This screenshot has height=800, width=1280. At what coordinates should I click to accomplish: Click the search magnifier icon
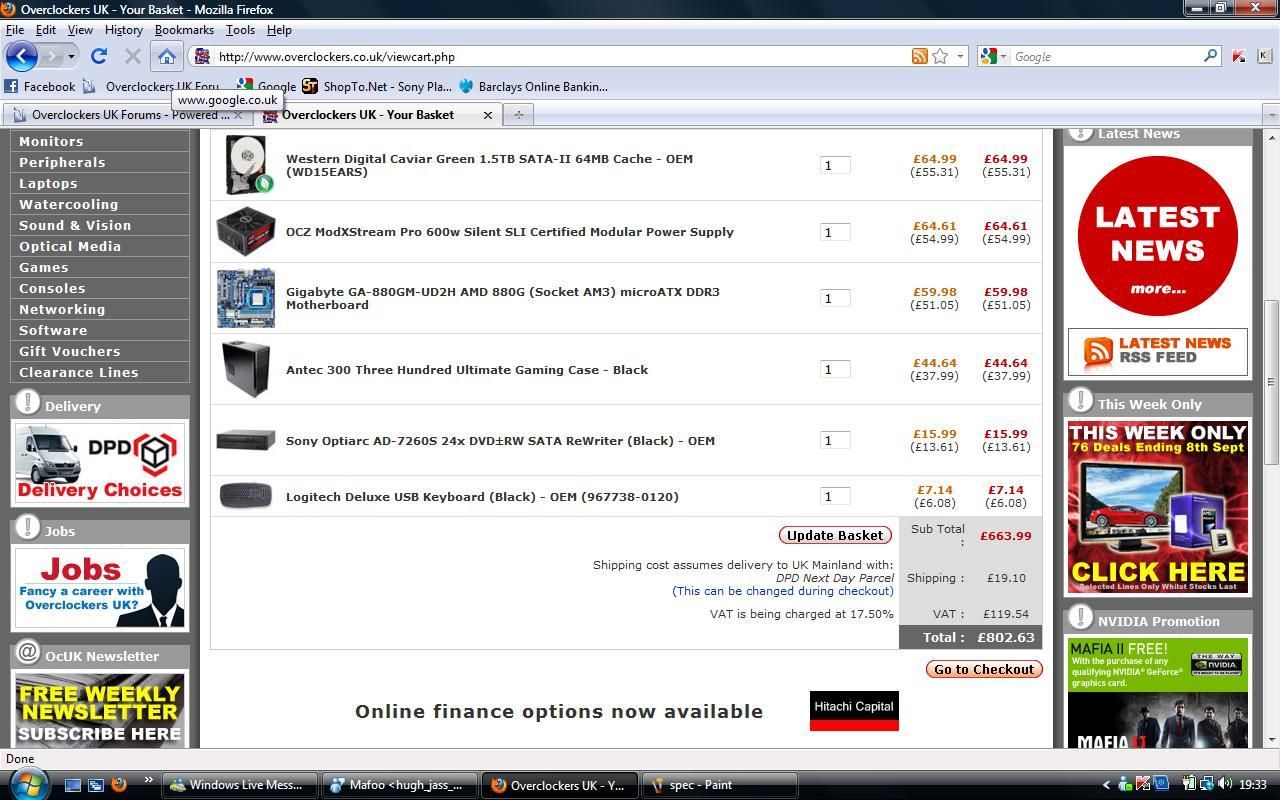click(x=1210, y=56)
